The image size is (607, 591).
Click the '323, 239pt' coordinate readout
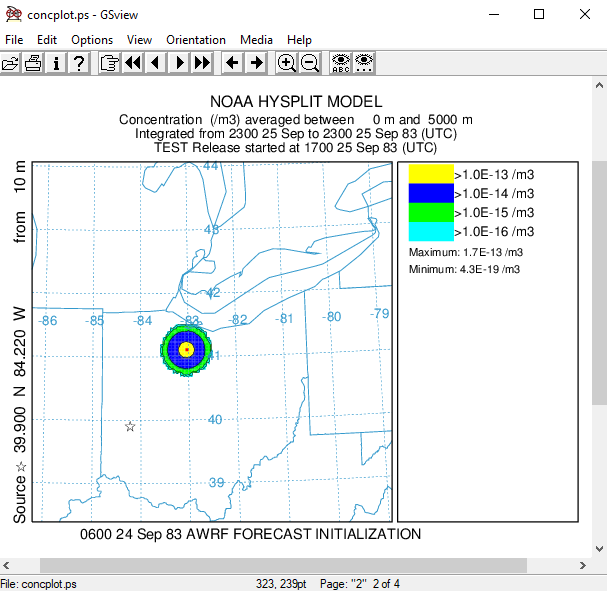click(281, 584)
